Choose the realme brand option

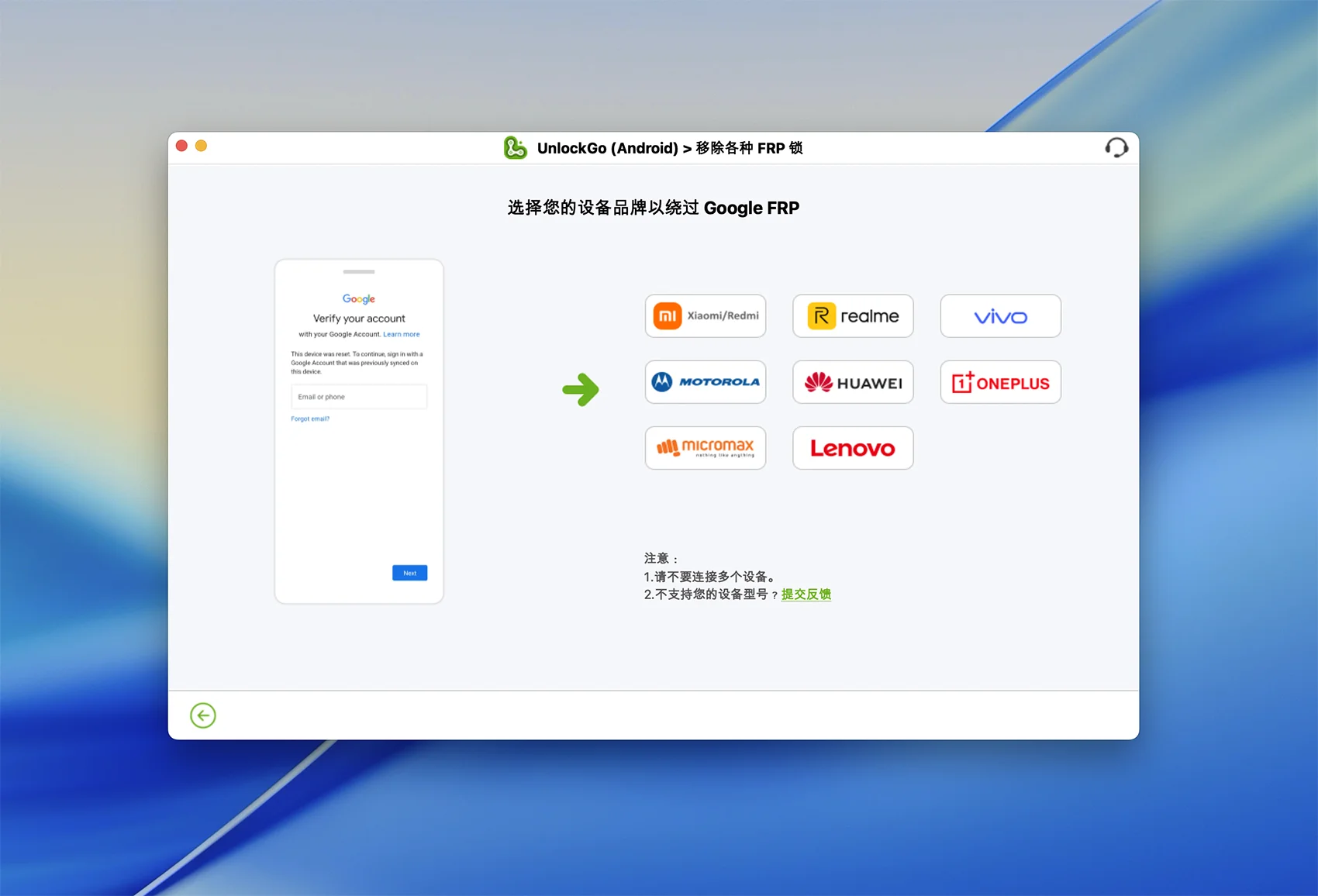pos(853,315)
